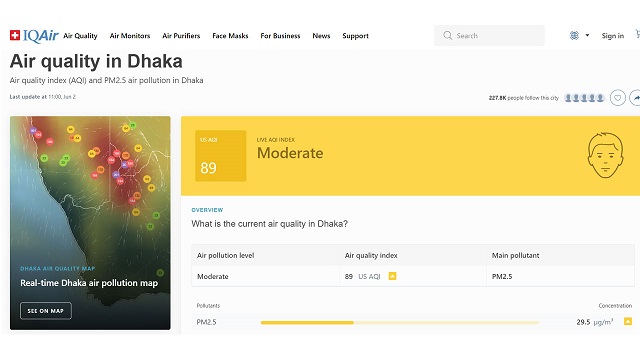The width and height of the screenshot is (640, 360).
Task: Click the search magnifier icon
Action: (448, 36)
